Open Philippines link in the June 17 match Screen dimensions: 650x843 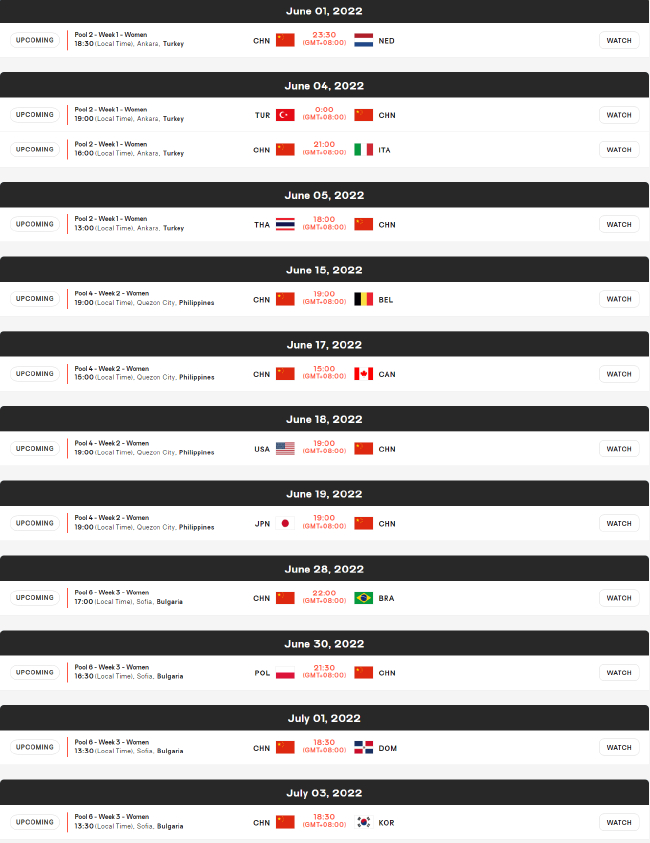pyautogui.click(x=196, y=378)
